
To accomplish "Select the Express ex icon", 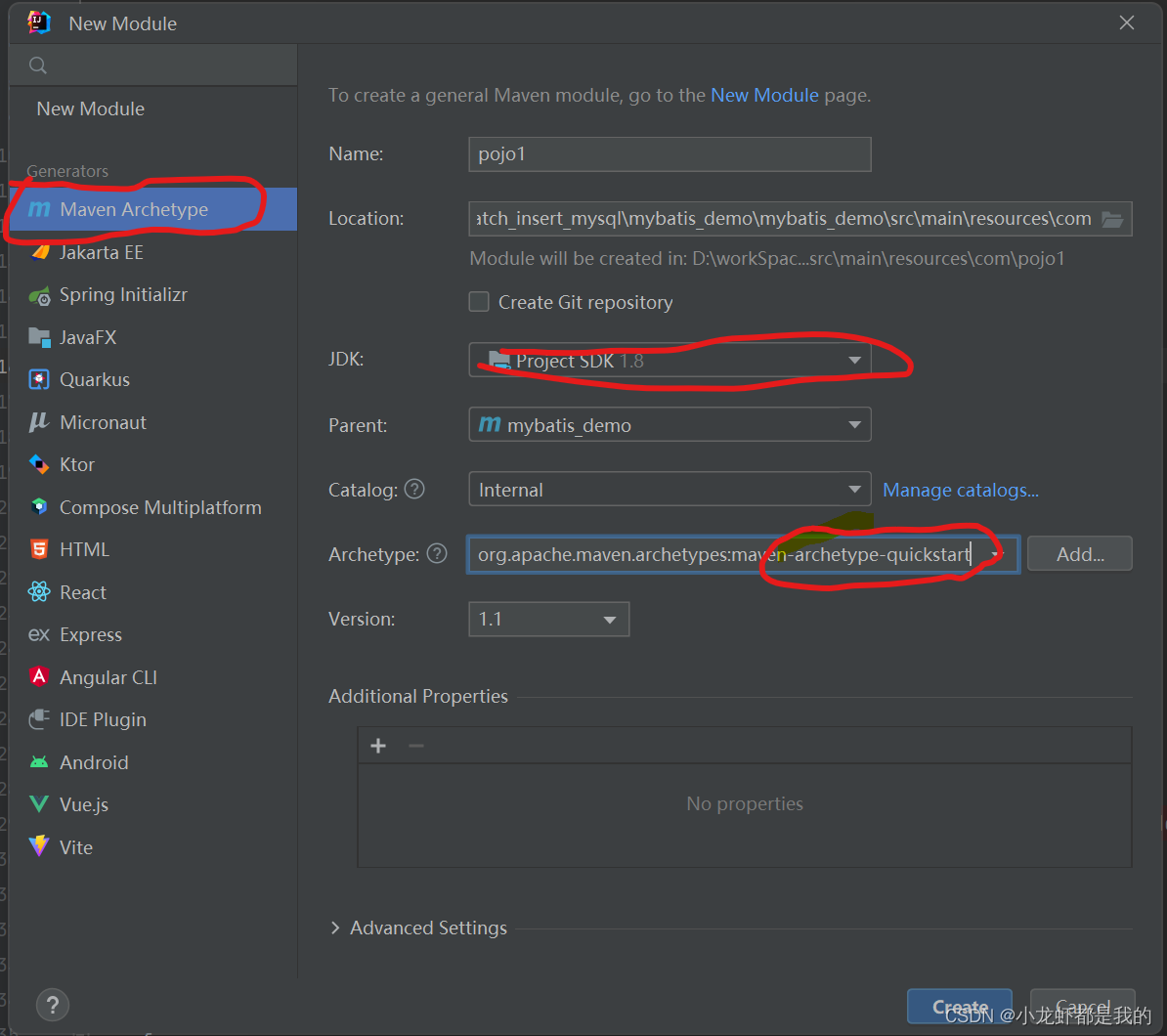I will 39,634.
